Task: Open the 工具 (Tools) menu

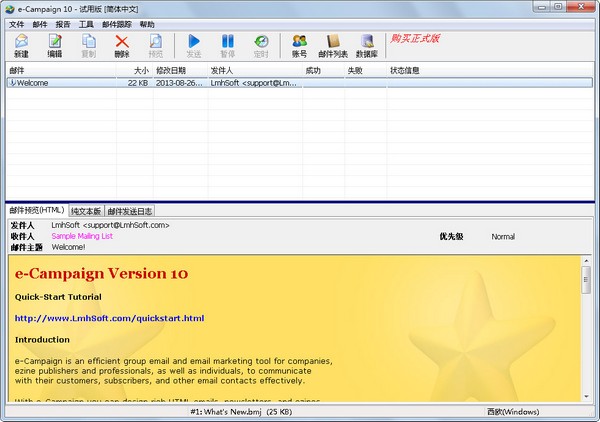Action: pyautogui.click(x=86, y=24)
